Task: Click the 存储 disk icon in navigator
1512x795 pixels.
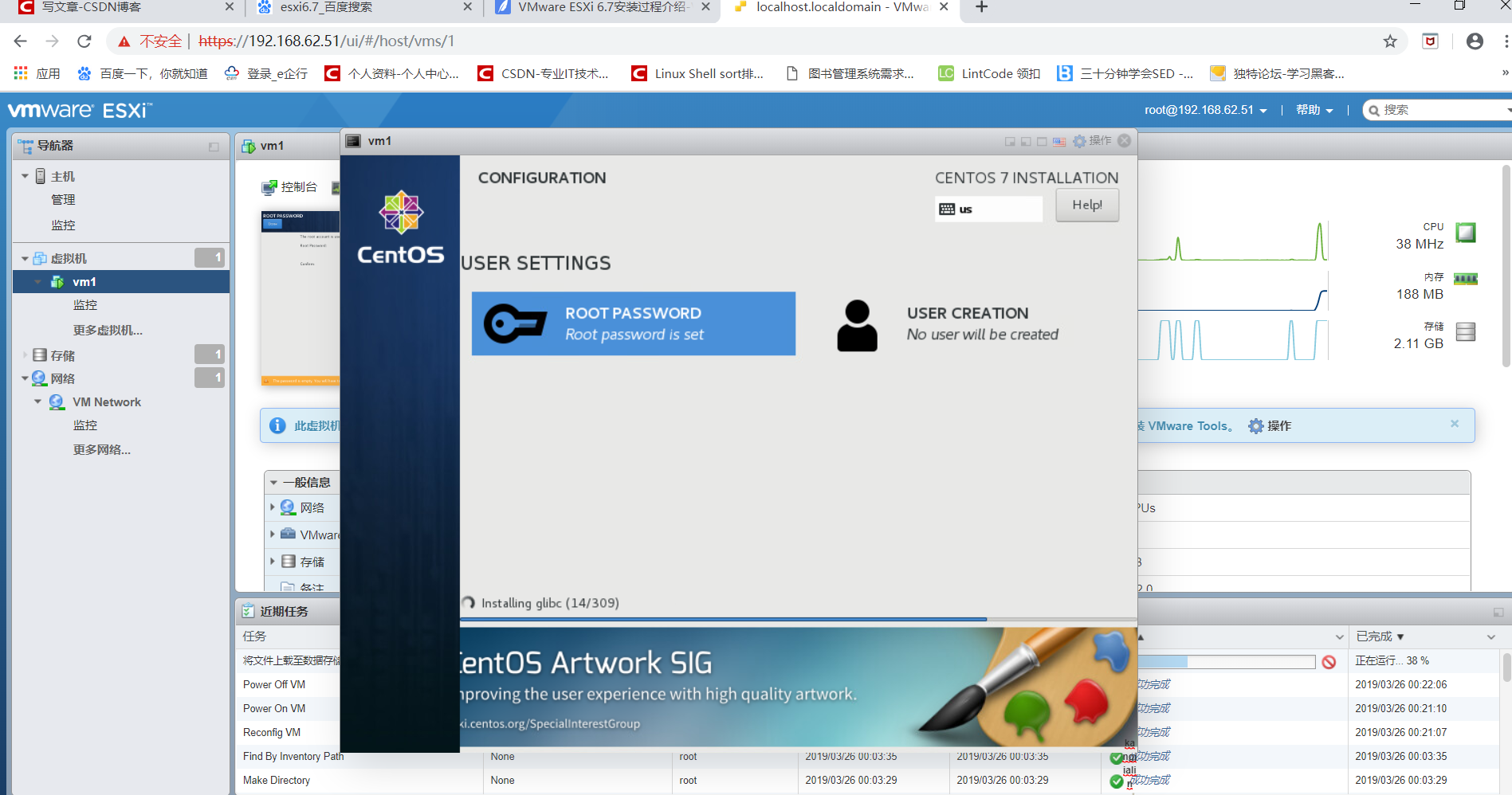Action: (x=40, y=355)
